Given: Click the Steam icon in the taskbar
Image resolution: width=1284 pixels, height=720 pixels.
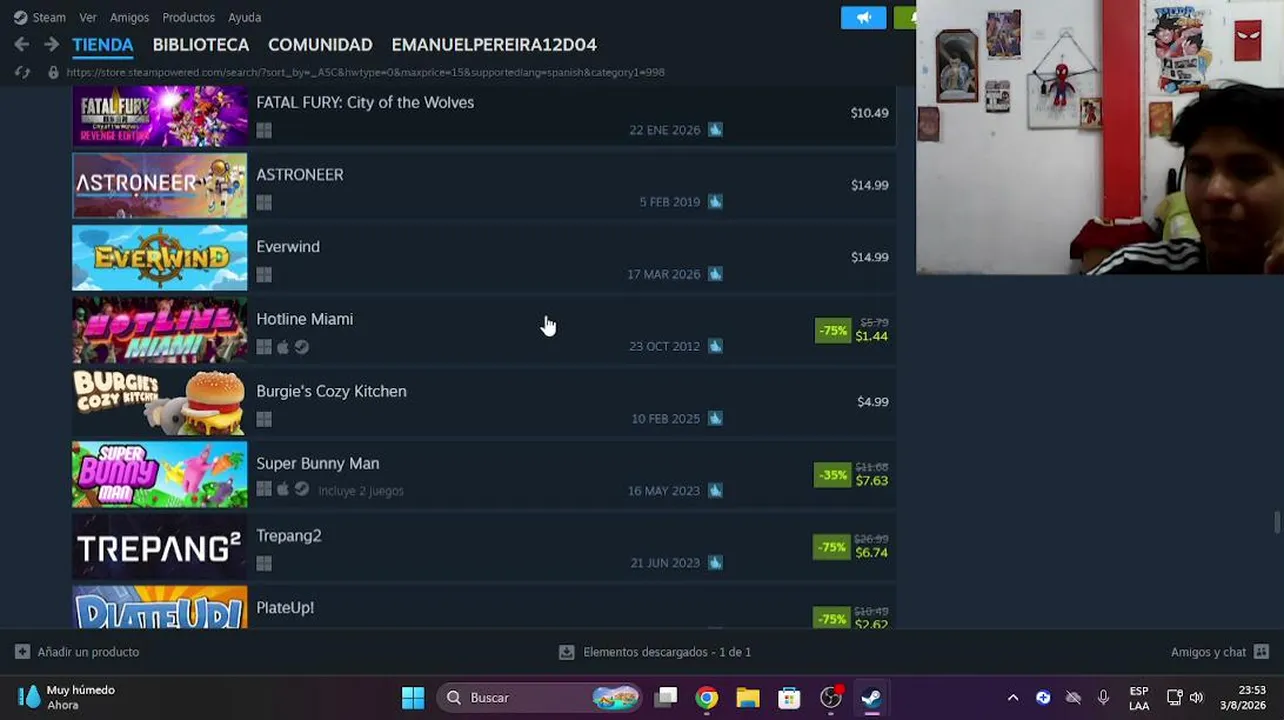Looking at the screenshot, I should (x=871, y=698).
